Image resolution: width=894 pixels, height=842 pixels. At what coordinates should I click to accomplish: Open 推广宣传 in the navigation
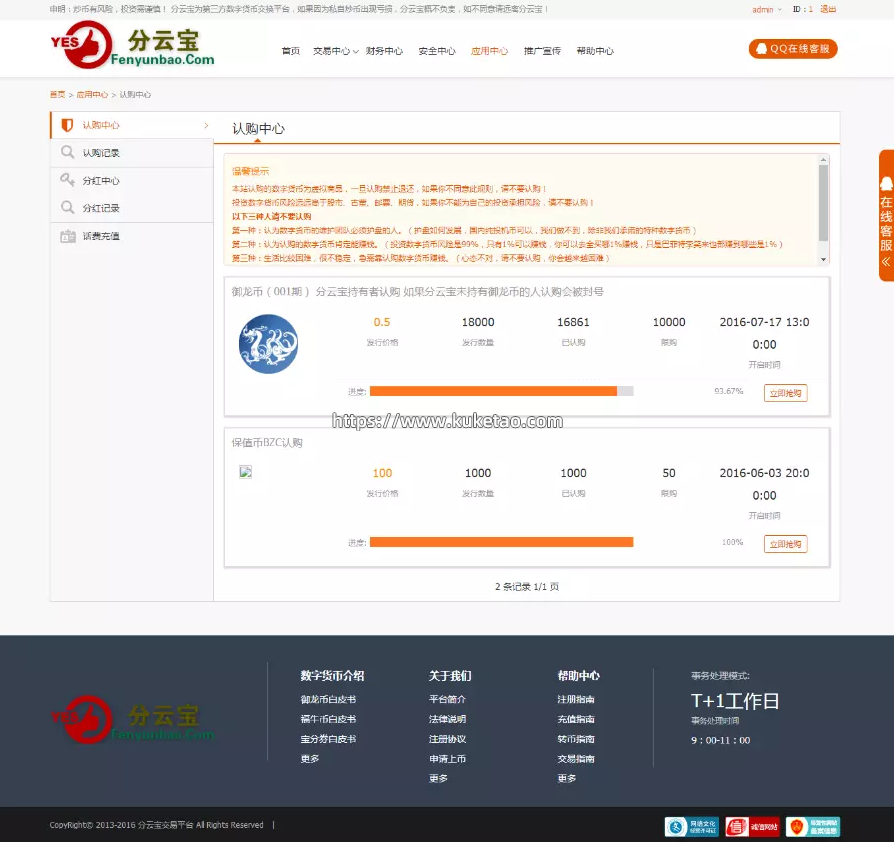pyautogui.click(x=542, y=51)
